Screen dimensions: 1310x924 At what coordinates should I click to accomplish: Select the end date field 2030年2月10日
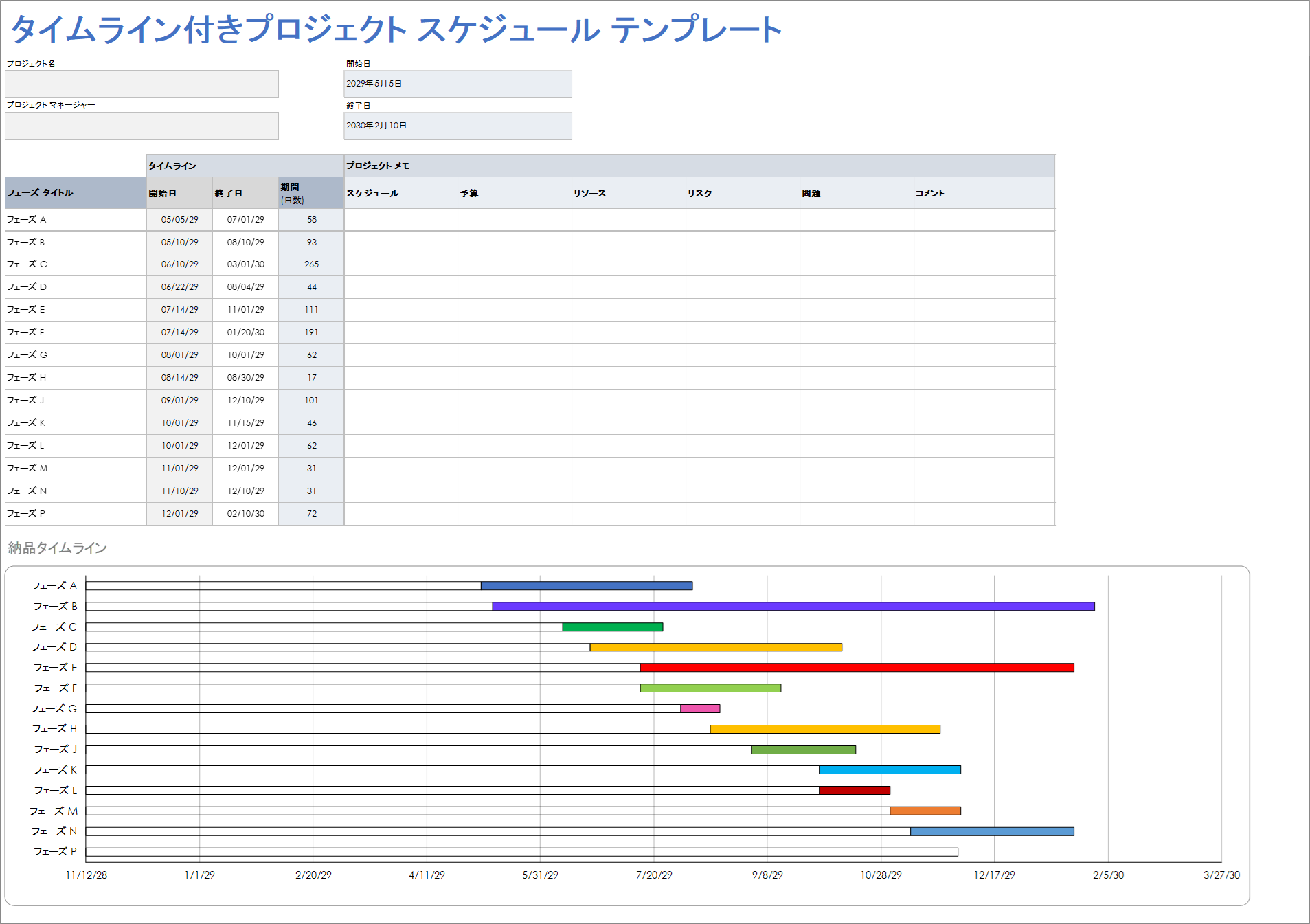pos(458,126)
